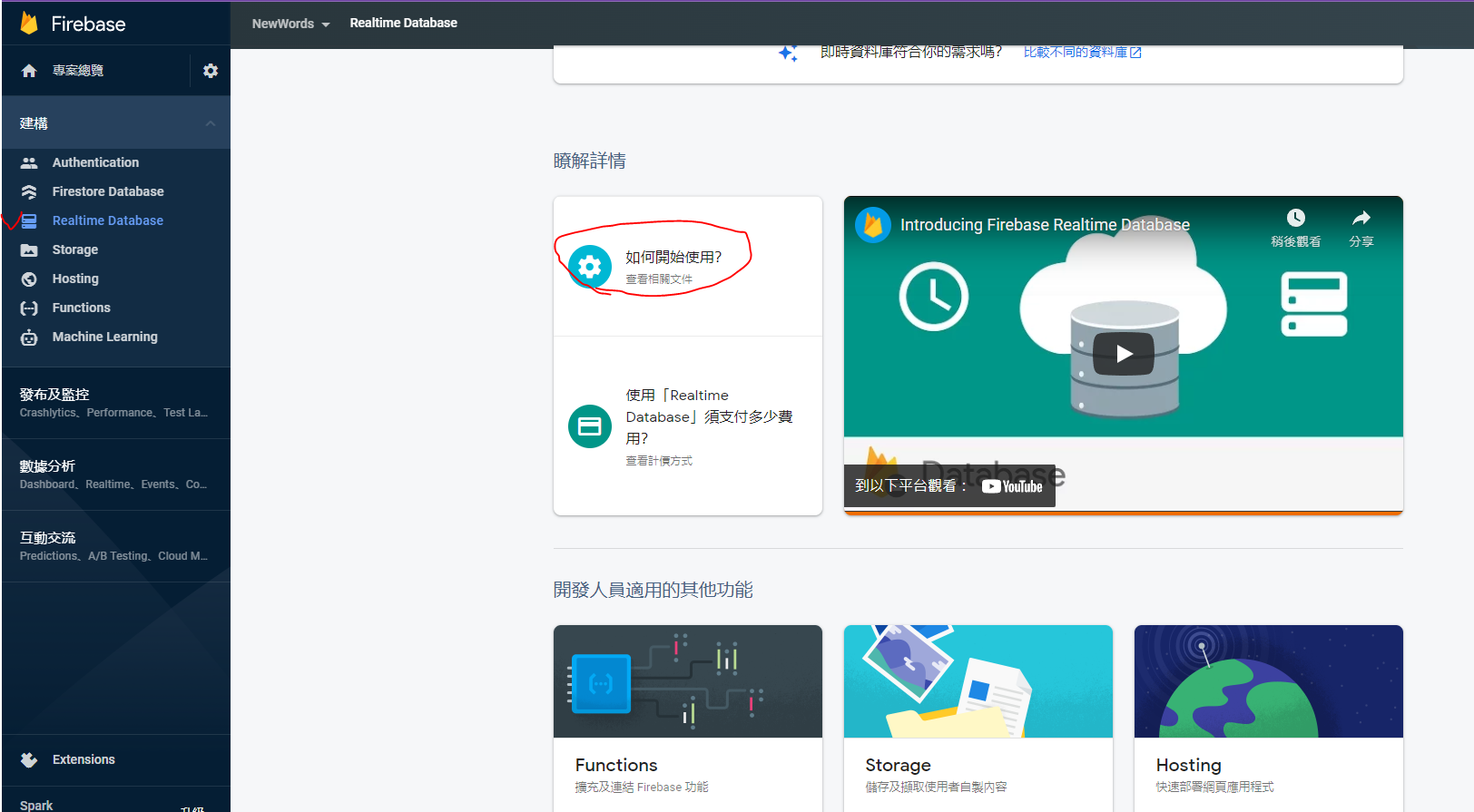Open the Functions feature card
Screen dimensions: 1474x812
pyautogui.click(x=688, y=718)
